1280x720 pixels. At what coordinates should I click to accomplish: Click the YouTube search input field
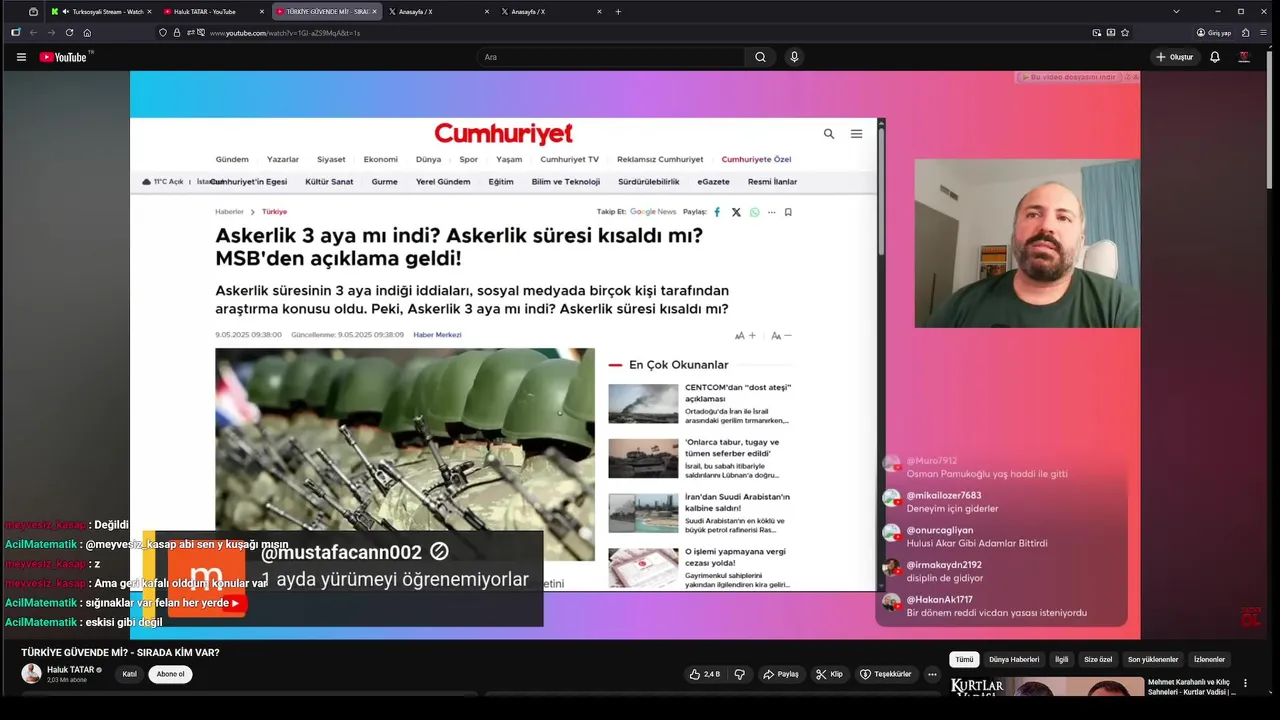pos(610,57)
